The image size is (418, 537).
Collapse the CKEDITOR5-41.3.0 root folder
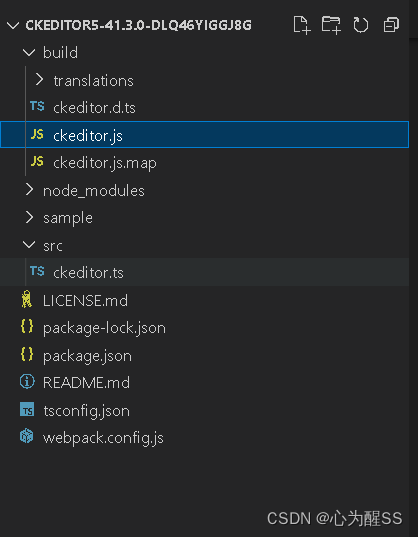(13, 25)
